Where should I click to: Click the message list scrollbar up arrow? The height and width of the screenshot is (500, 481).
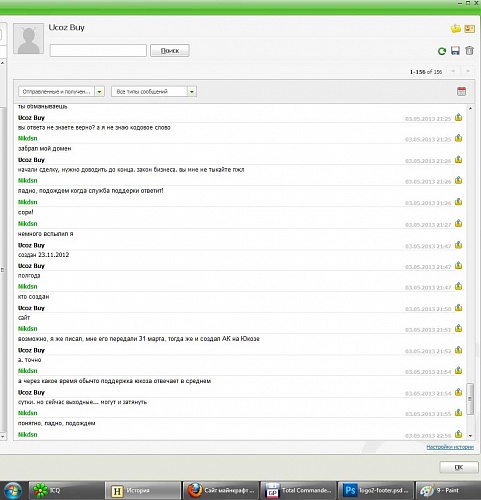pyautogui.click(x=470, y=108)
